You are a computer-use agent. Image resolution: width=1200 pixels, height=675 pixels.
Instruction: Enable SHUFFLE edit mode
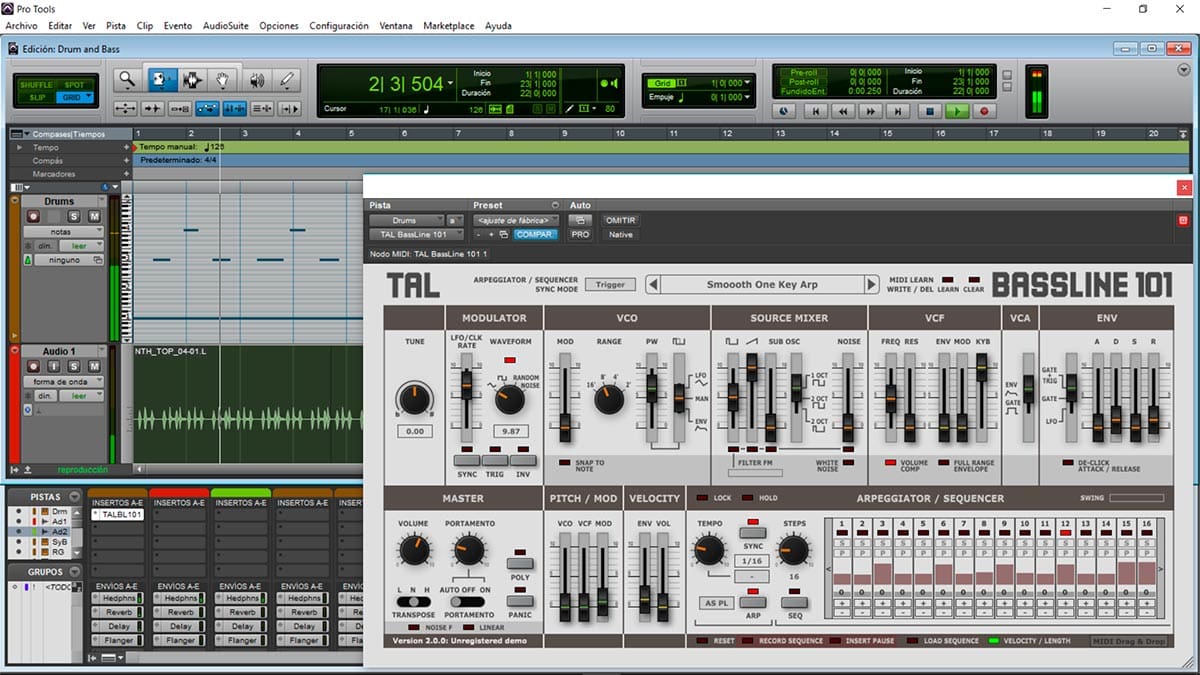37,85
